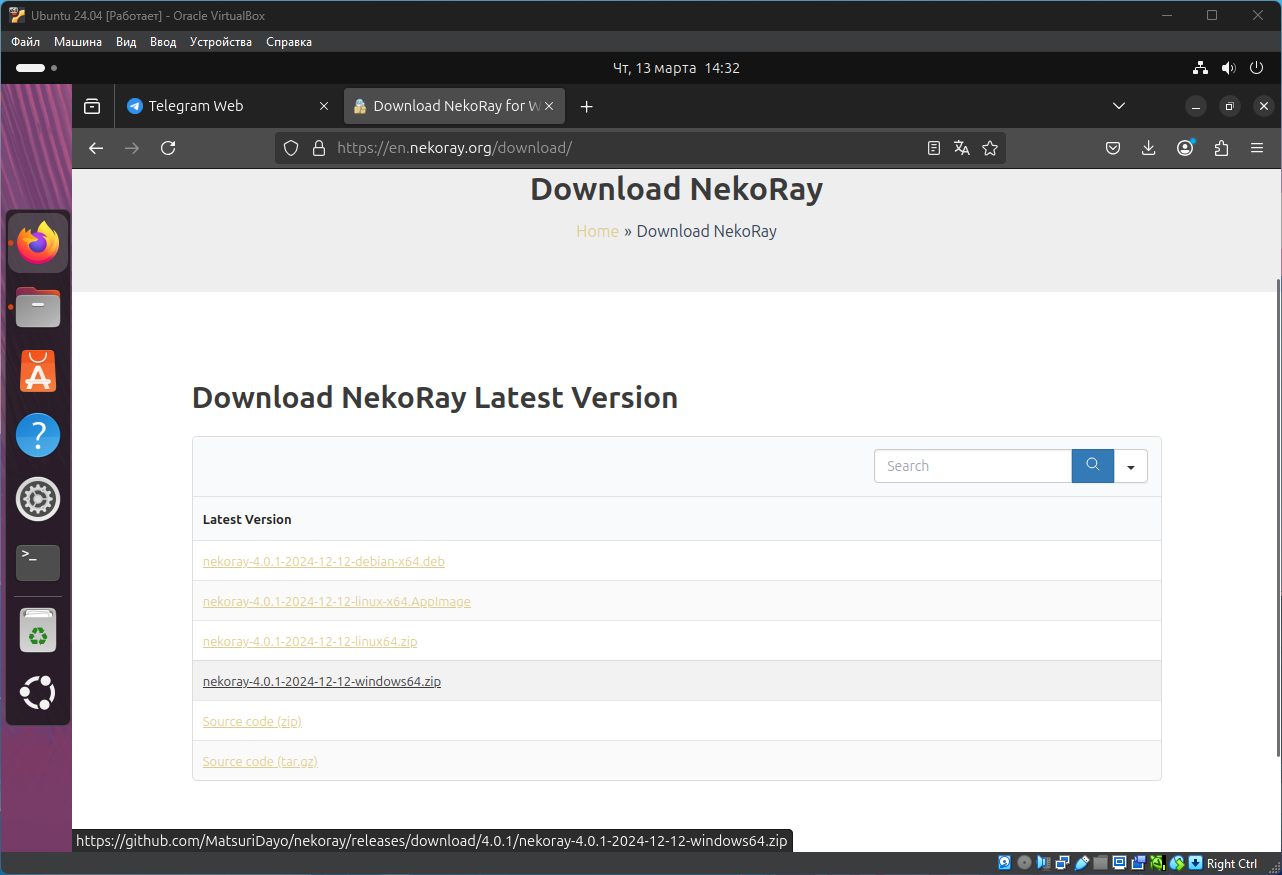Open the Help icon in the dock
The image size is (1282, 875).
(38, 435)
